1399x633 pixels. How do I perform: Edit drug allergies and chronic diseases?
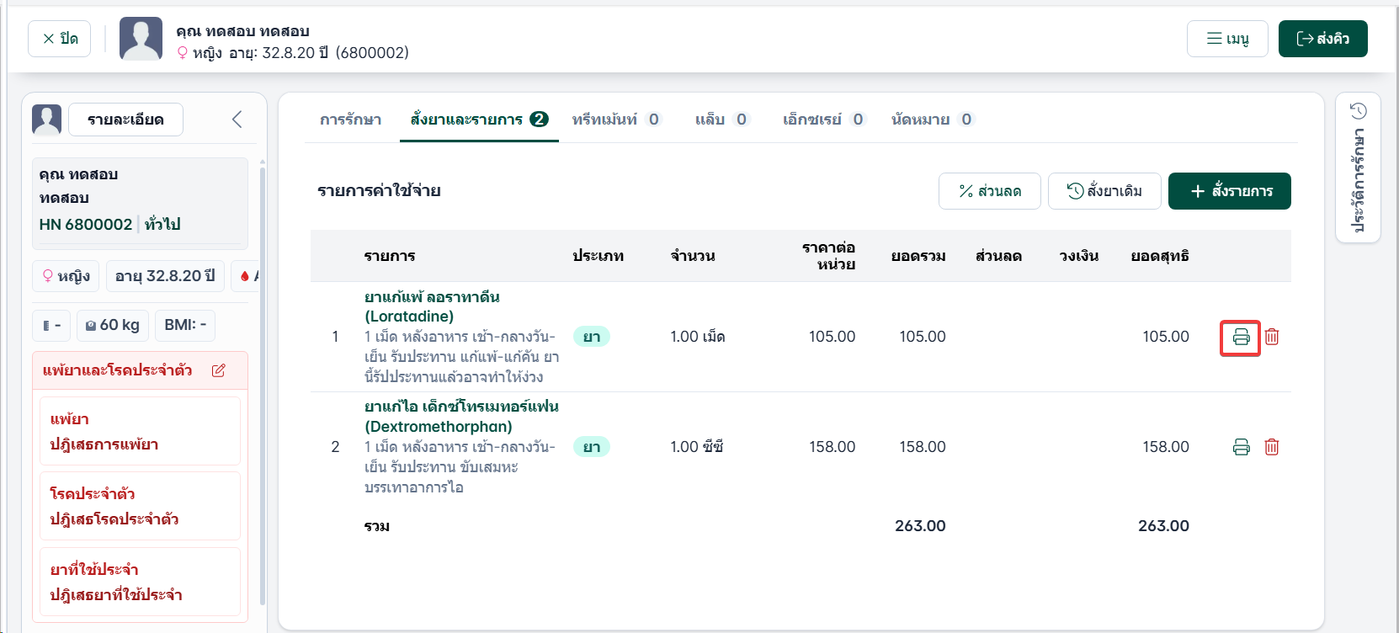(219, 370)
